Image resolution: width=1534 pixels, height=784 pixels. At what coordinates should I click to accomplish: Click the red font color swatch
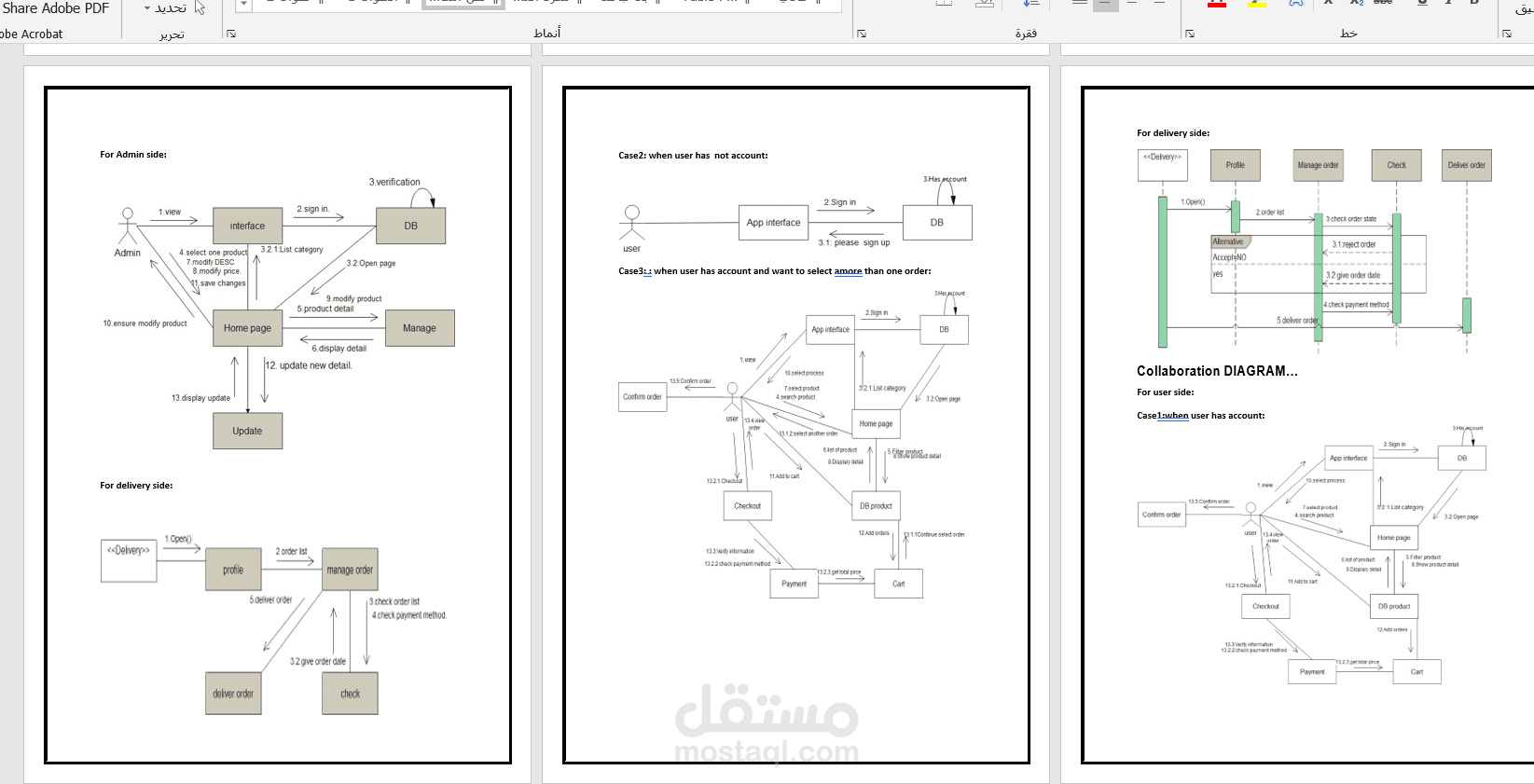(x=1217, y=4)
